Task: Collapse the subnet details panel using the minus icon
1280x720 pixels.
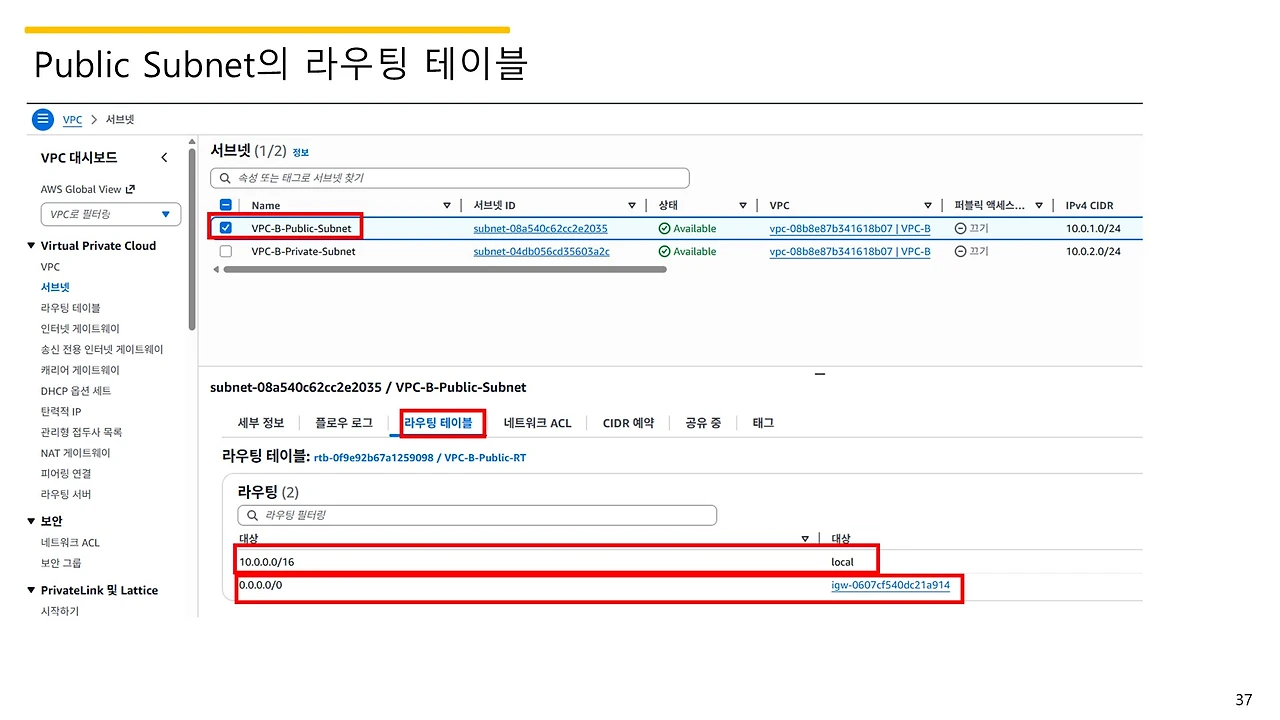Action: (820, 374)
